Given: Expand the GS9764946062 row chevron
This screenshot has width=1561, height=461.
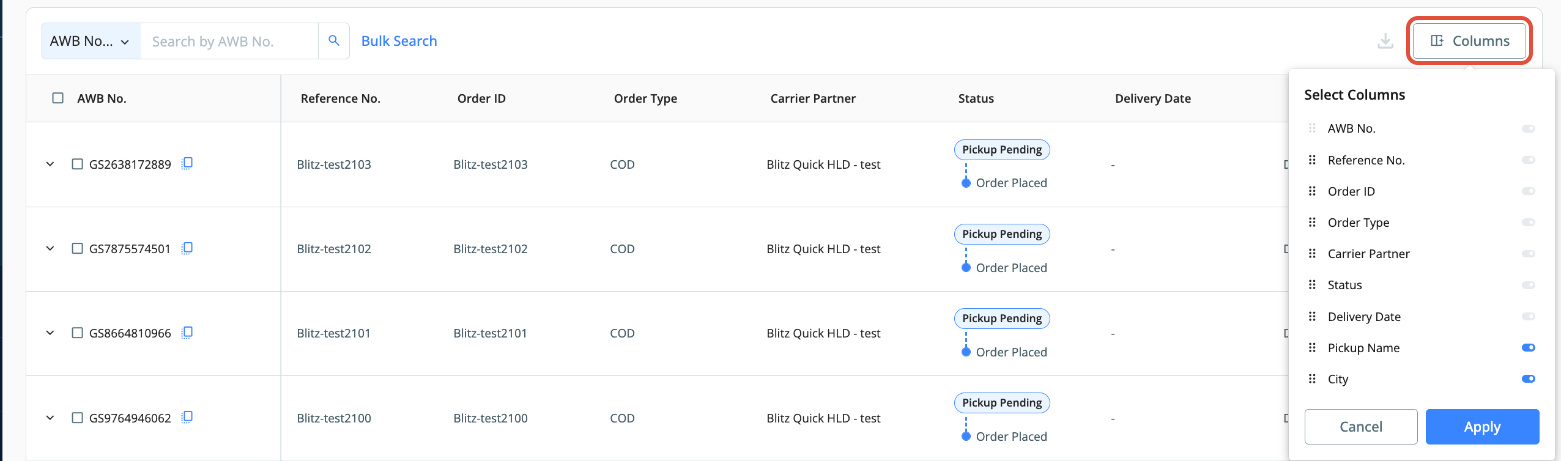Looking at the screenshot, I should pos(50,418).
